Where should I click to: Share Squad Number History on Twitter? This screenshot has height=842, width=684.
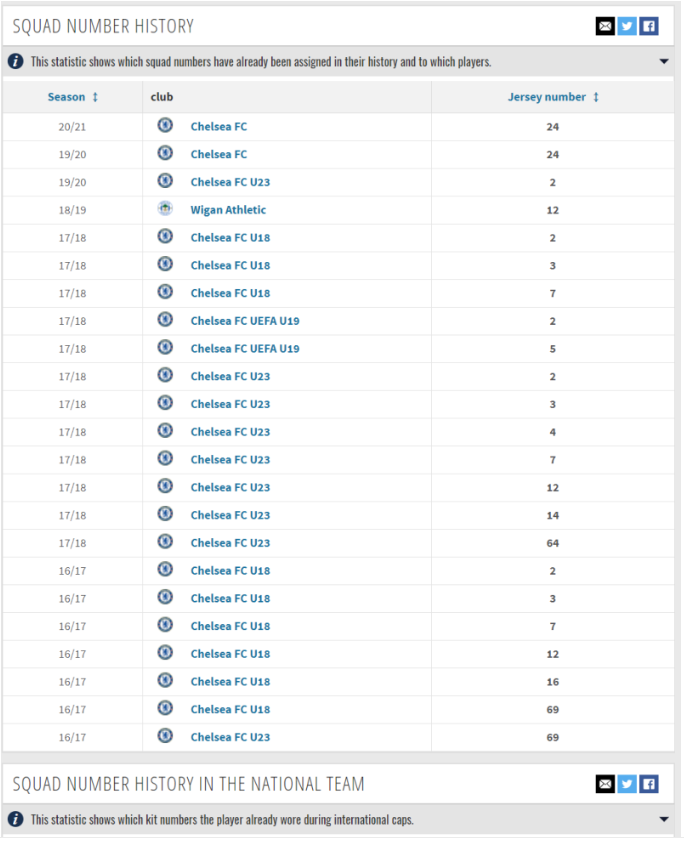tap(627, 26)
